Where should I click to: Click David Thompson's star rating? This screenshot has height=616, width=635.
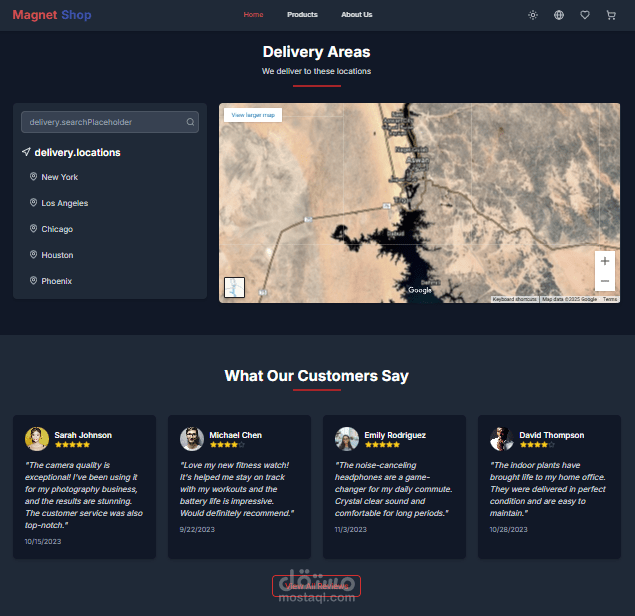pos(537,445)
